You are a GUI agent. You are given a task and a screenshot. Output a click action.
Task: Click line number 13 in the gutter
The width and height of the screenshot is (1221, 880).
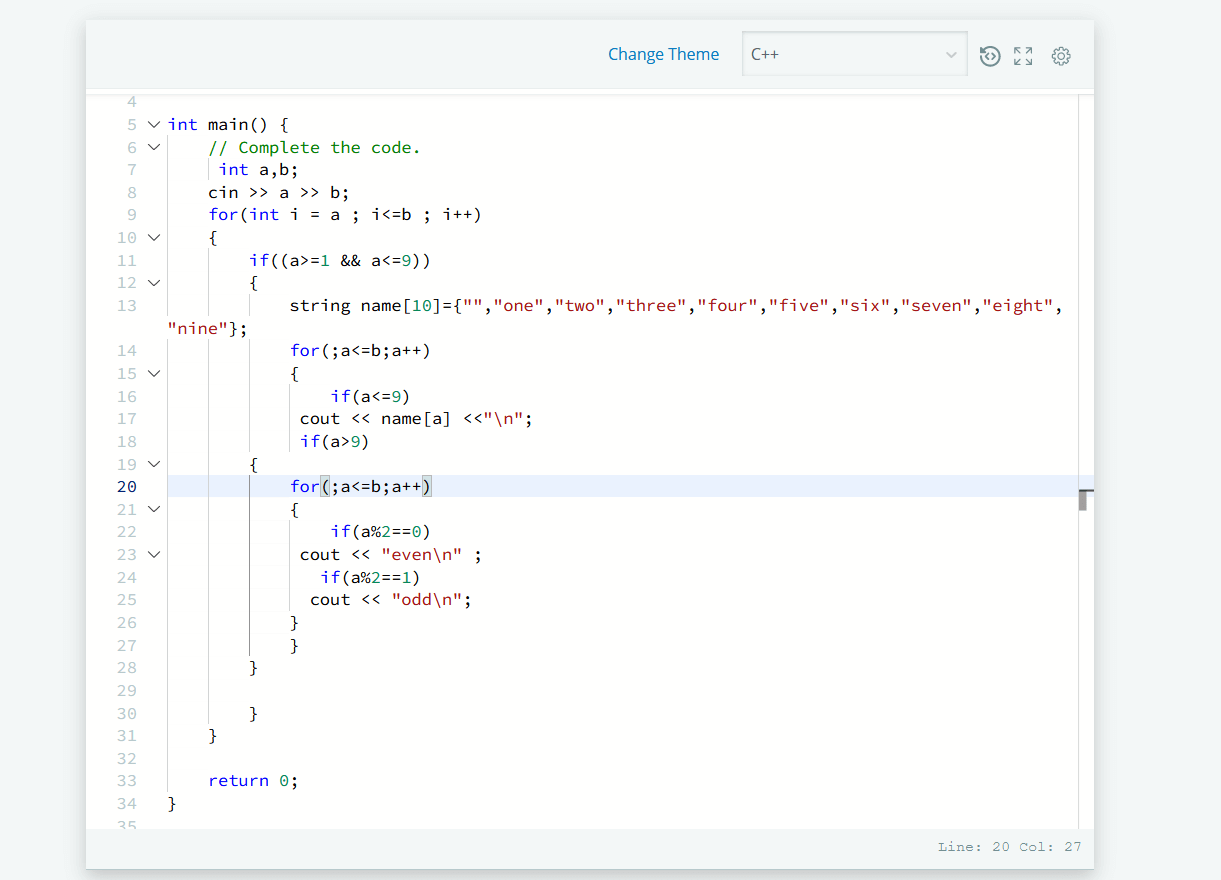pos(126,306)
